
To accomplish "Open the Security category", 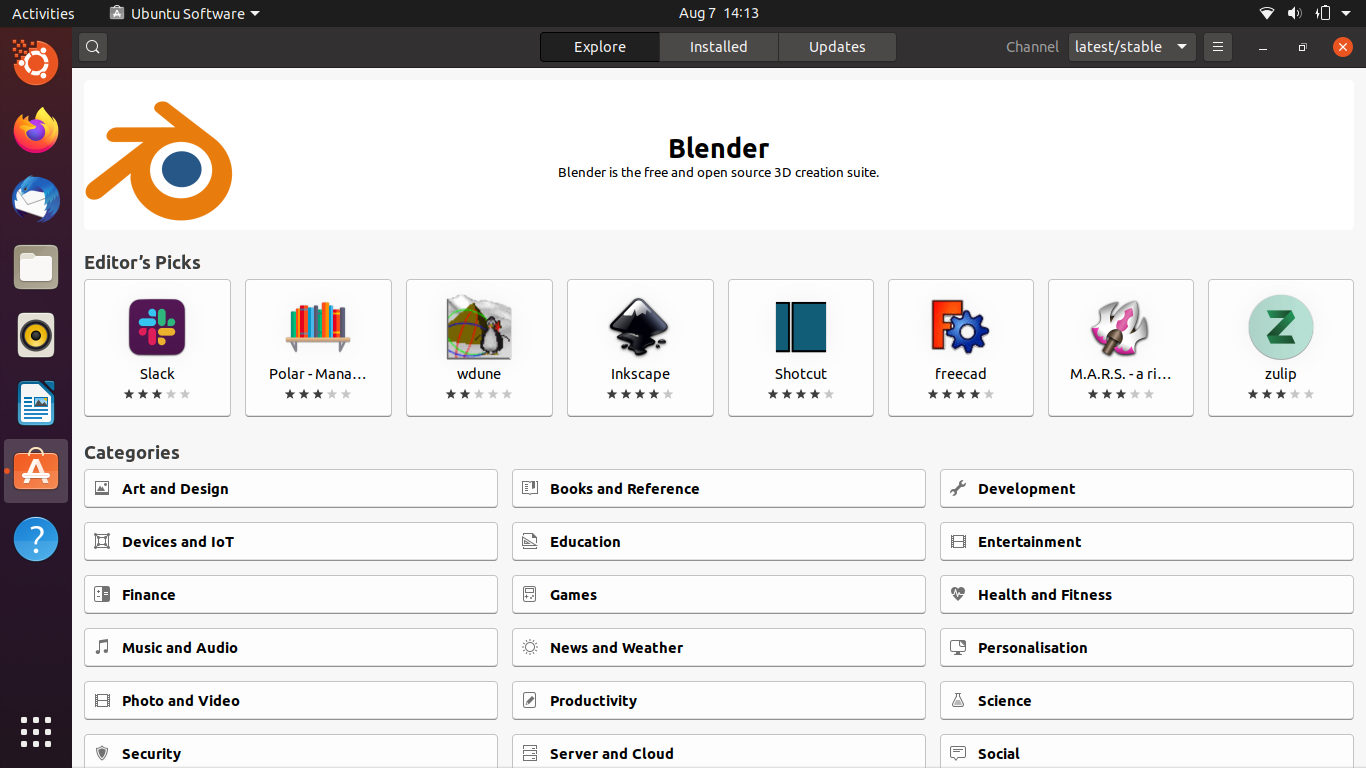I will [291, 752].
